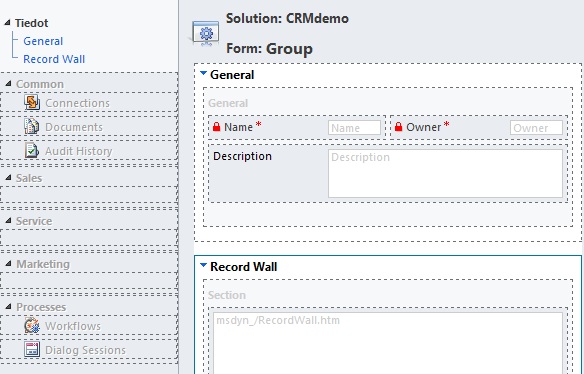The image size is (584, 374).
Task: Click the Common group heading
Action: (x=40, y=84)
